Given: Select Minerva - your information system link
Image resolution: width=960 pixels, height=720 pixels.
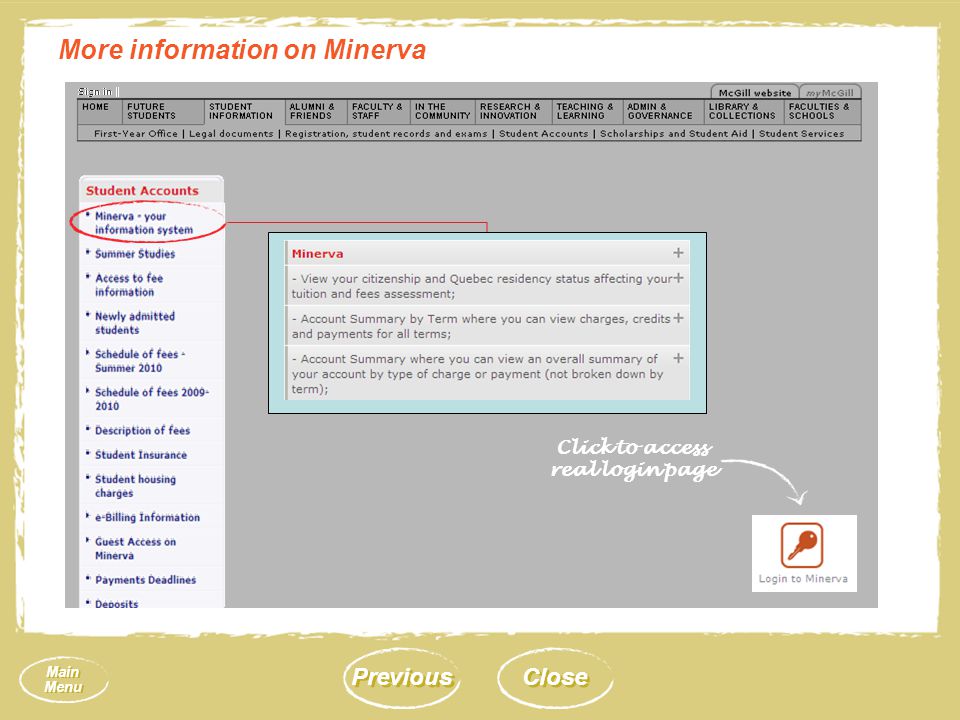Looking at the screenshot, I should [x=144, y=223].
